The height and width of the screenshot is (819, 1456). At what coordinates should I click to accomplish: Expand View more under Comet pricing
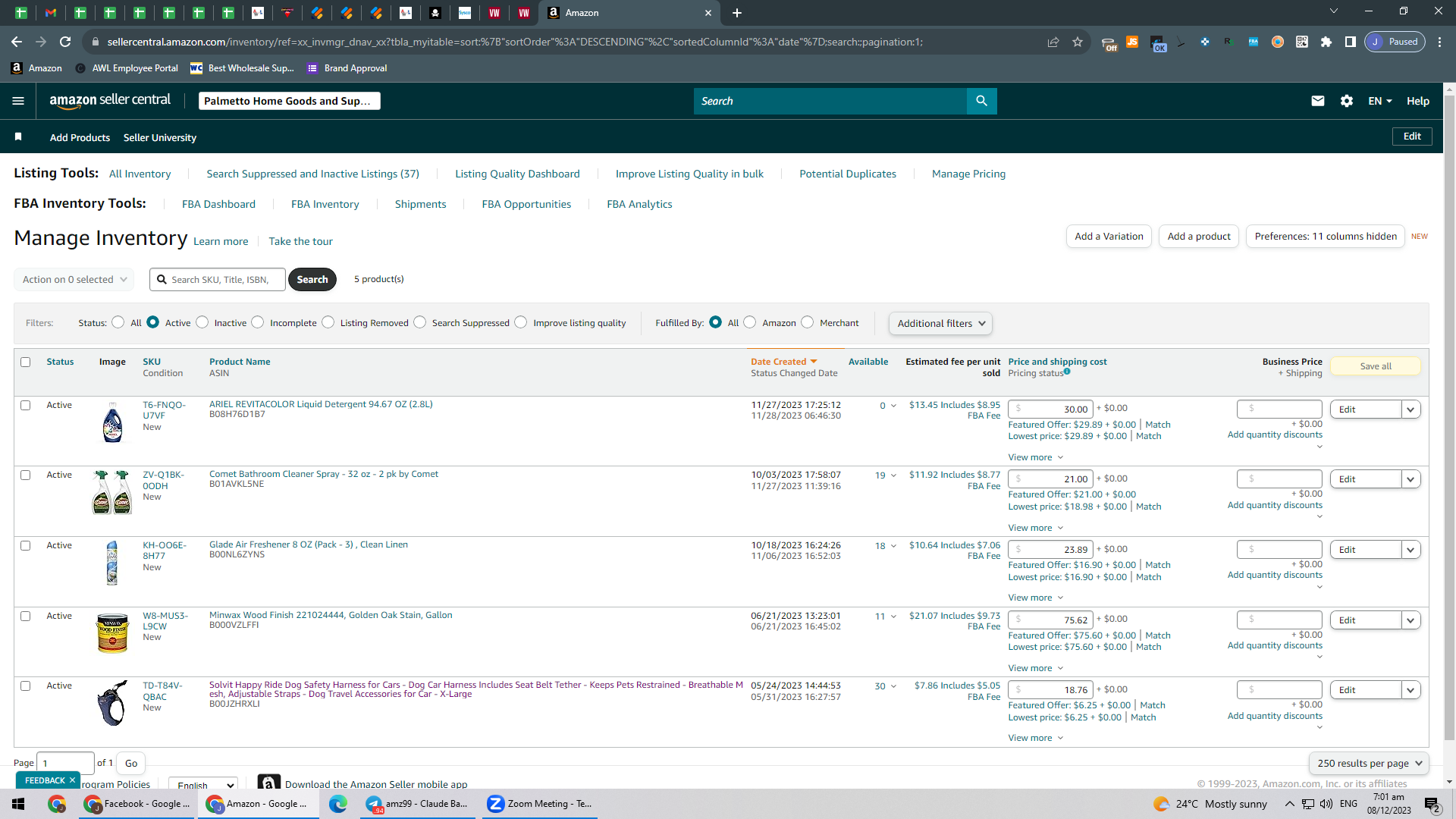point(1035,528)
